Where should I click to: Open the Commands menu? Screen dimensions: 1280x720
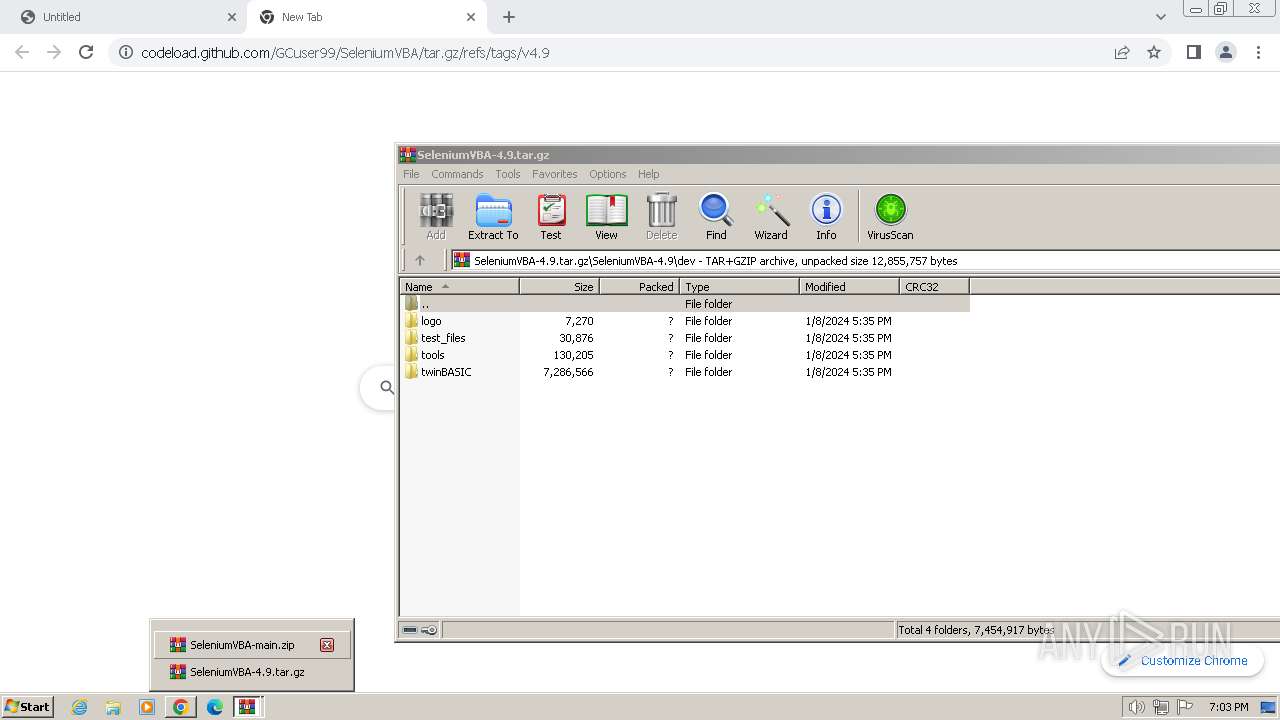[x=457, y=174]
